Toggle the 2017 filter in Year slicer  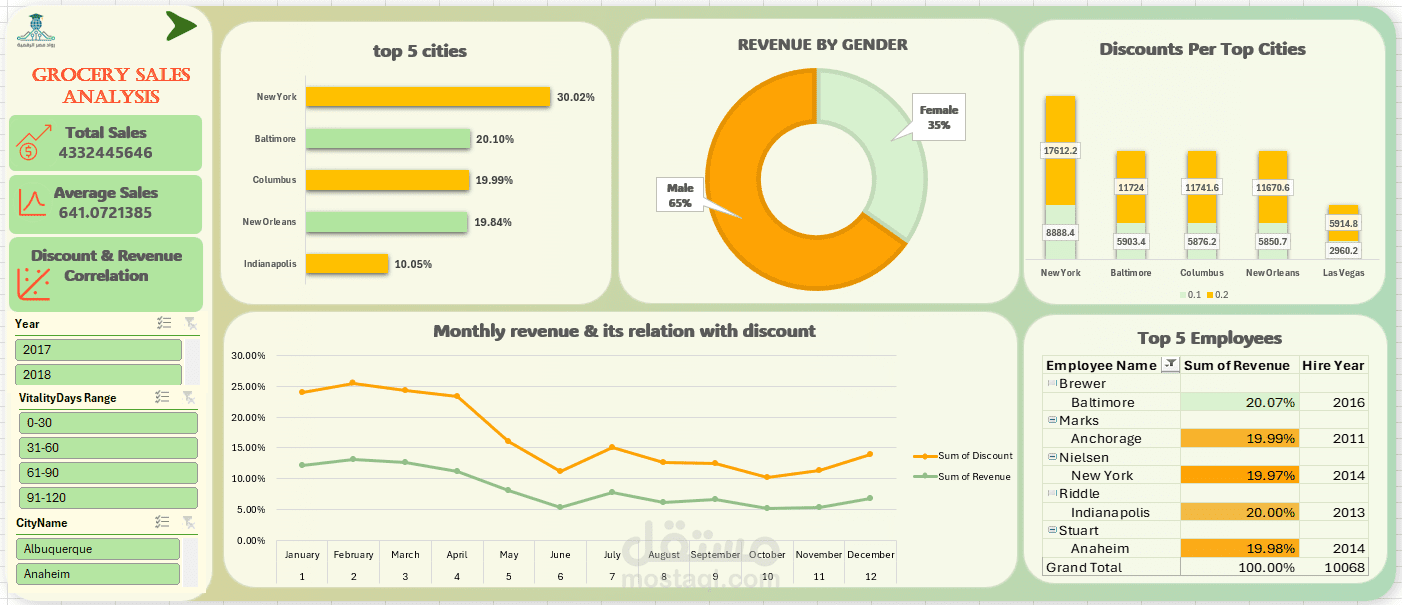click(97, 350)
